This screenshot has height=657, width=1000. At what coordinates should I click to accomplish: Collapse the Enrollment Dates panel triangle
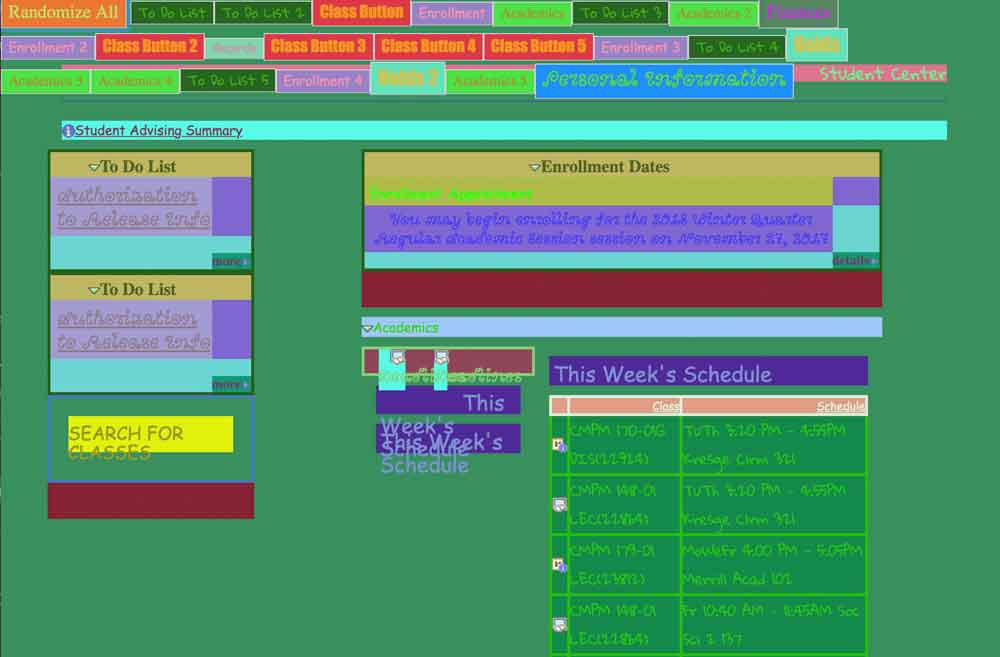[x=534, y=167]
